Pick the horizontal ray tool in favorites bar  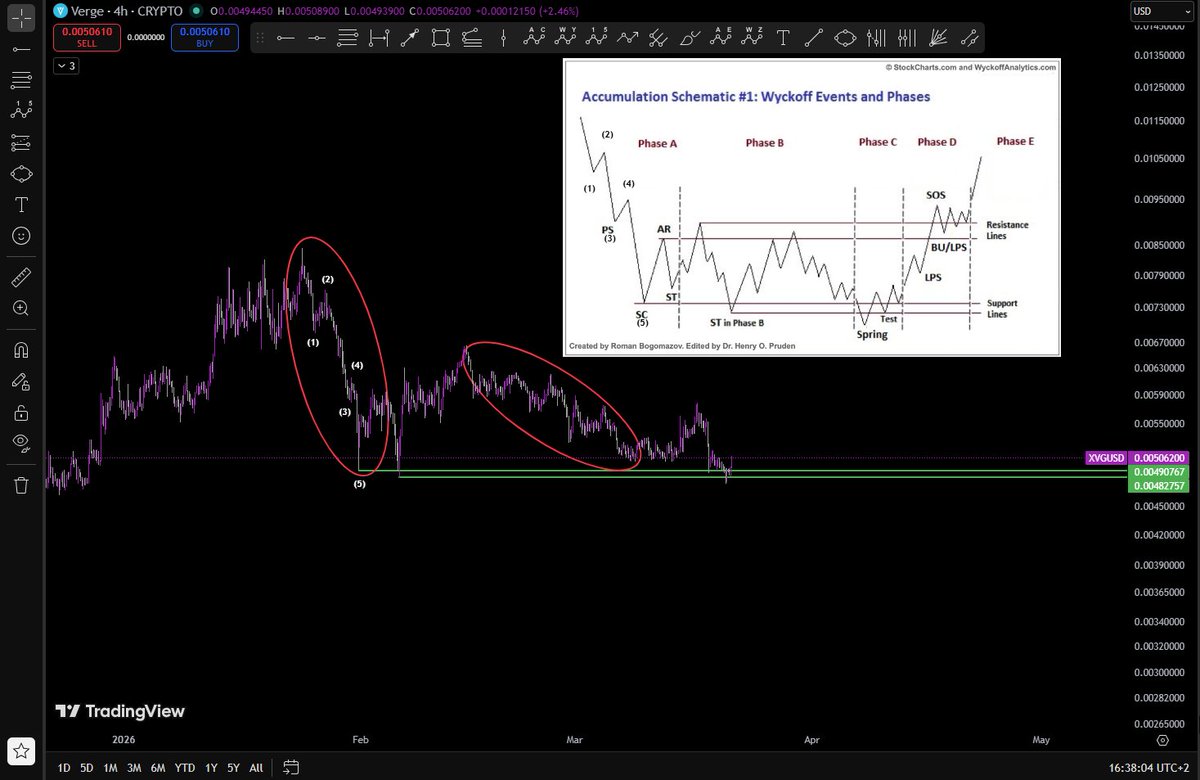[x=317, y=38]
